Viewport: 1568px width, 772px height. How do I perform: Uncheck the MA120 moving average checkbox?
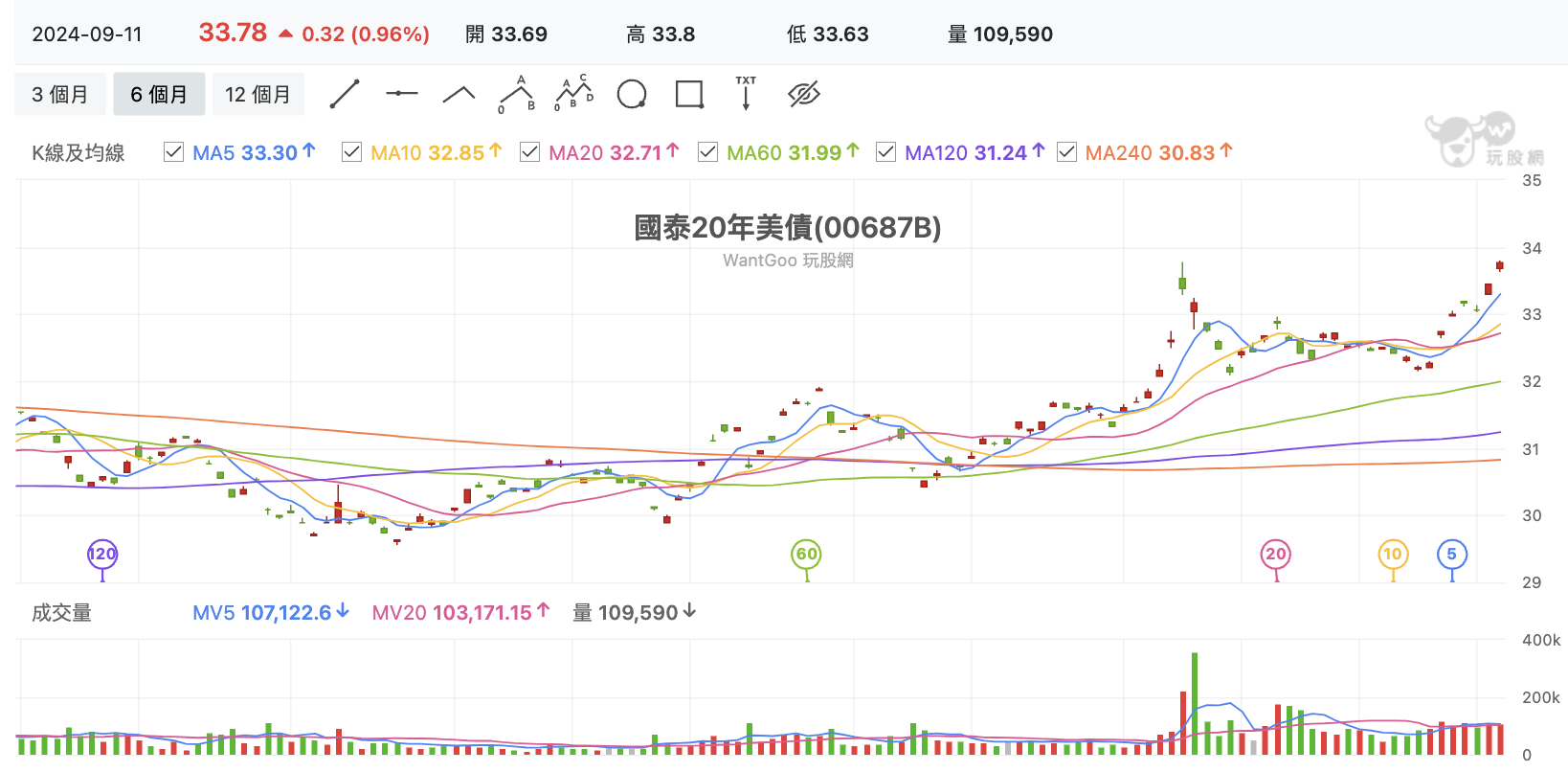pyautogui.click(x=885, y=152)
